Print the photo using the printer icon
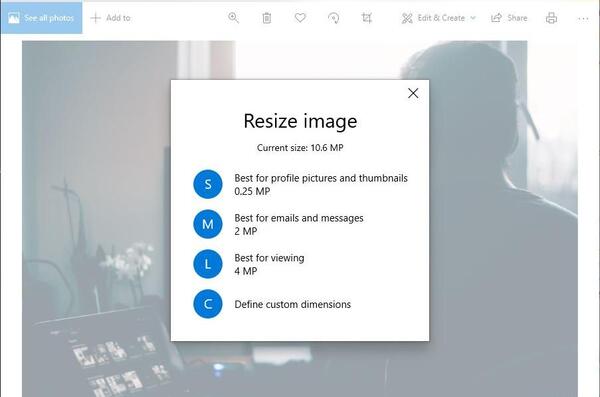This screenshot has width=600, height=397. pyautogui.click(x=551, y=18)
